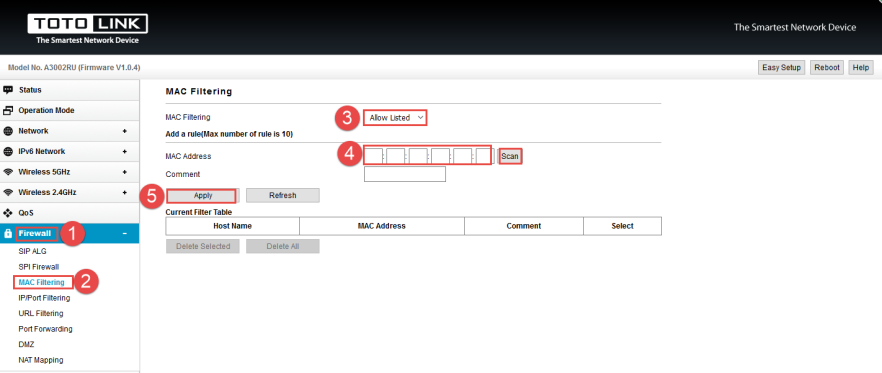Focus the fifth MAC address octet field

click(463, 156)
